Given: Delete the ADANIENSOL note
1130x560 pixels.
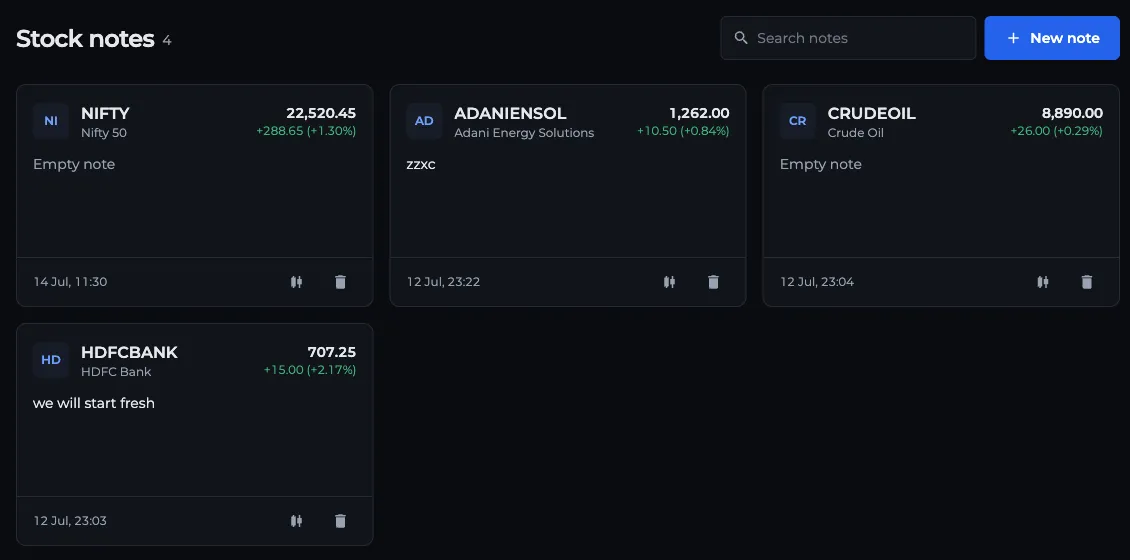Looking at the screenshot, I should pyautogui.click(x=713, y=282).
